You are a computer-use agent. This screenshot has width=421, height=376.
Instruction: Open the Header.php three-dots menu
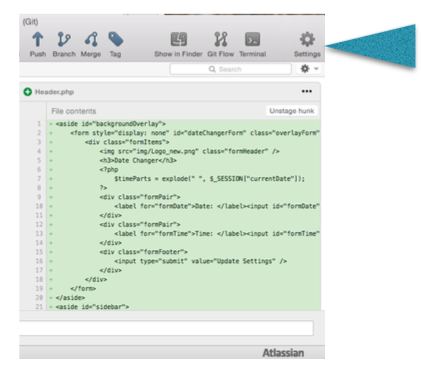click(x=307, y=91)
